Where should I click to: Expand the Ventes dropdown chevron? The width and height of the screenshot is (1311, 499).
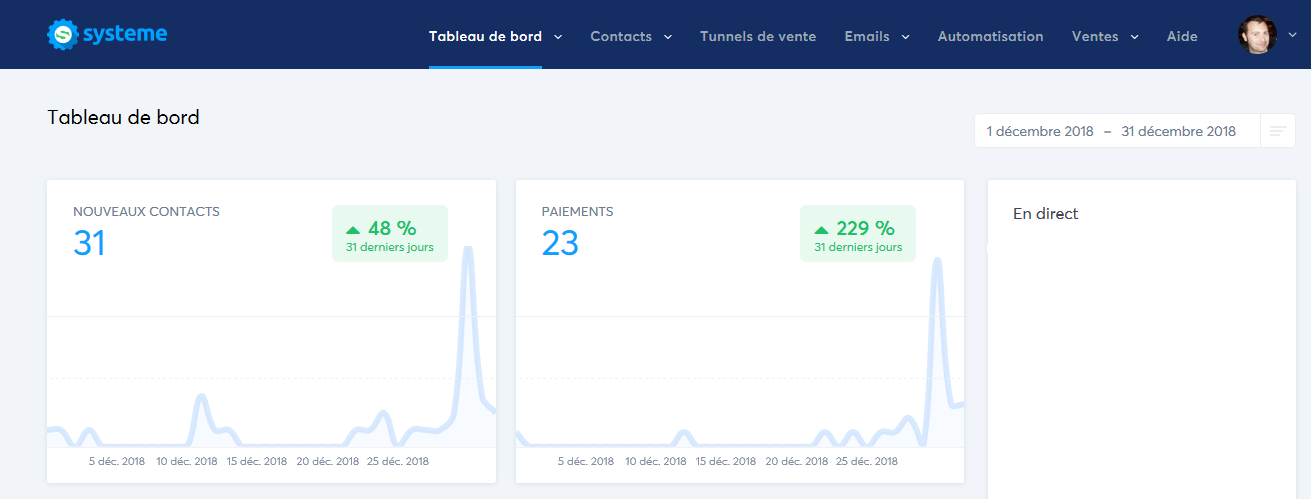tap(1134, 37)
